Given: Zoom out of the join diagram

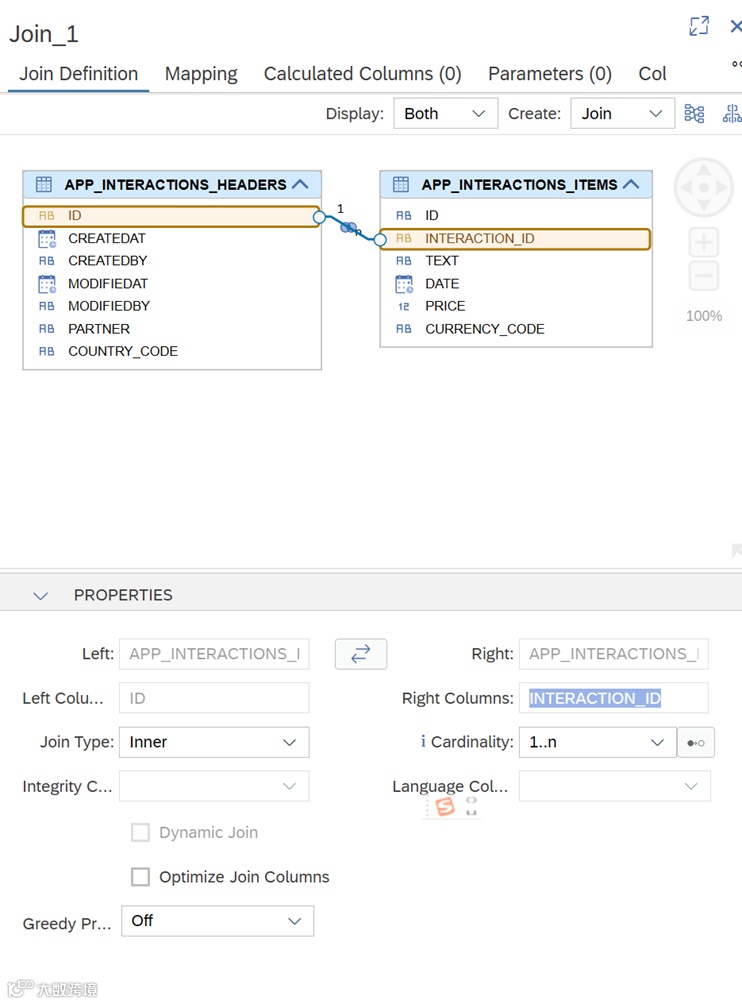Looking at the screenshot, I should click(704, 275).
